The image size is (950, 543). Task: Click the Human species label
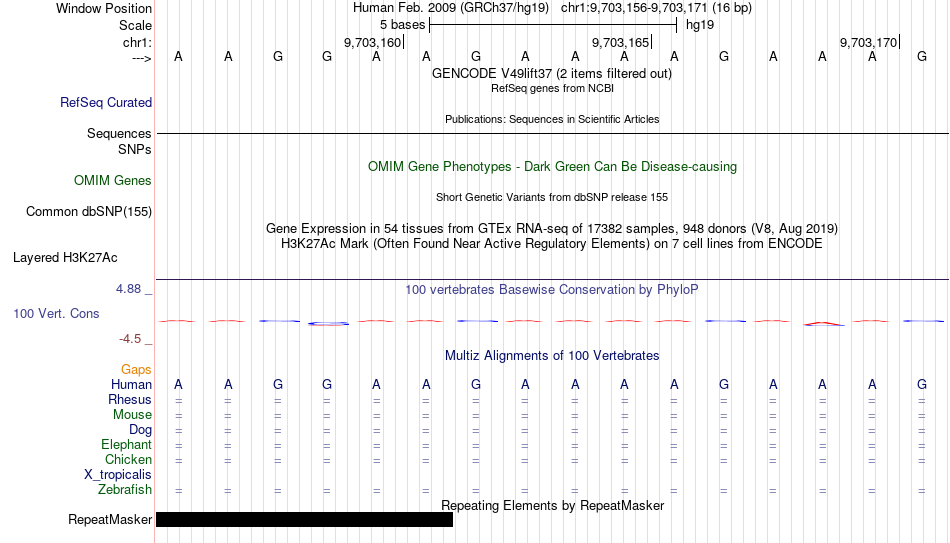(131, 385)
